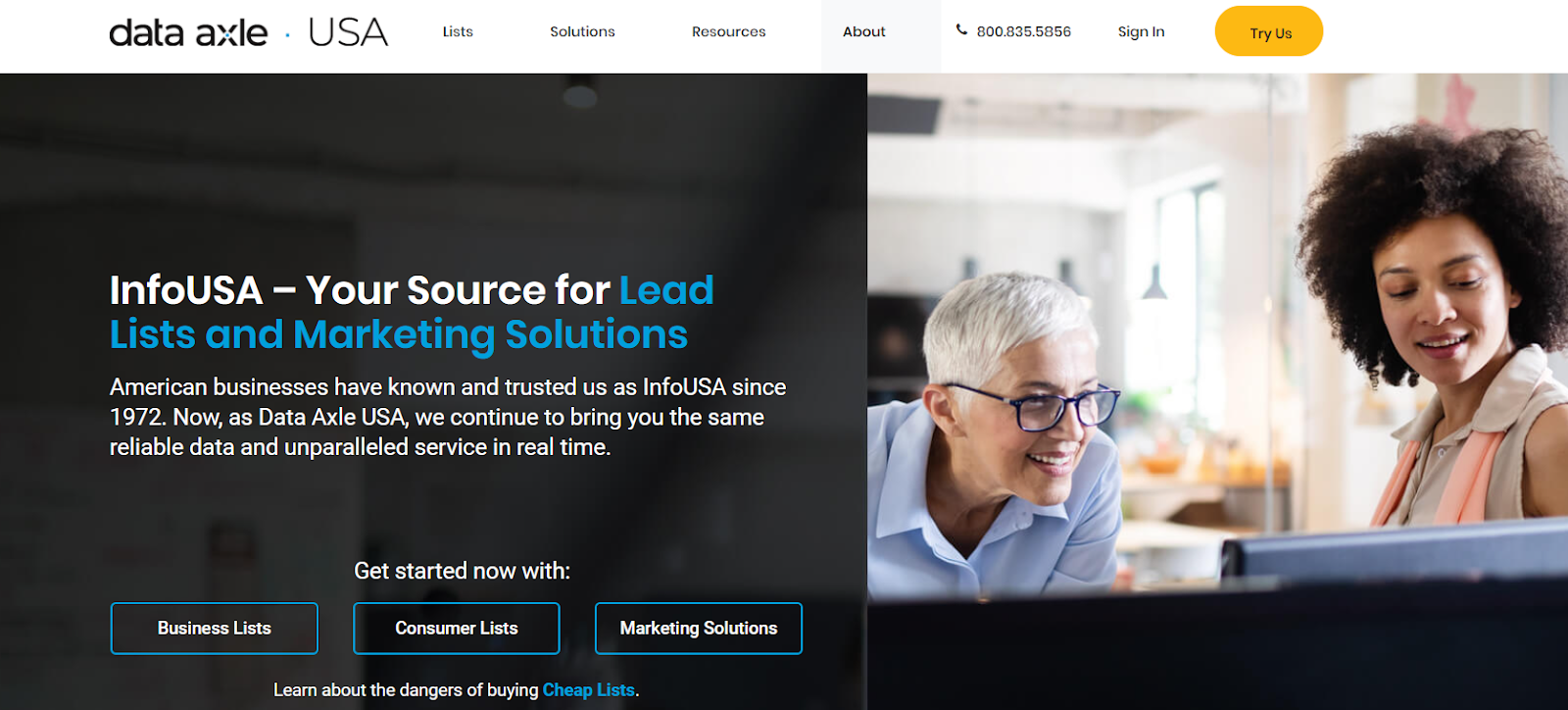The width and height of the screenshot is (1568, 710).
Task: Click the data axle logo
Action: [x=188, y=32]
